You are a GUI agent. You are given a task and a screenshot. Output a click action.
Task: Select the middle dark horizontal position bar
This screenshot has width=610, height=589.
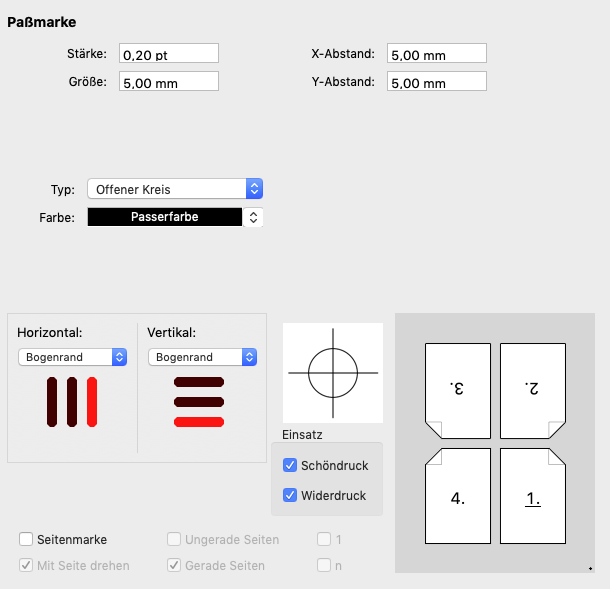click(72, 402)
